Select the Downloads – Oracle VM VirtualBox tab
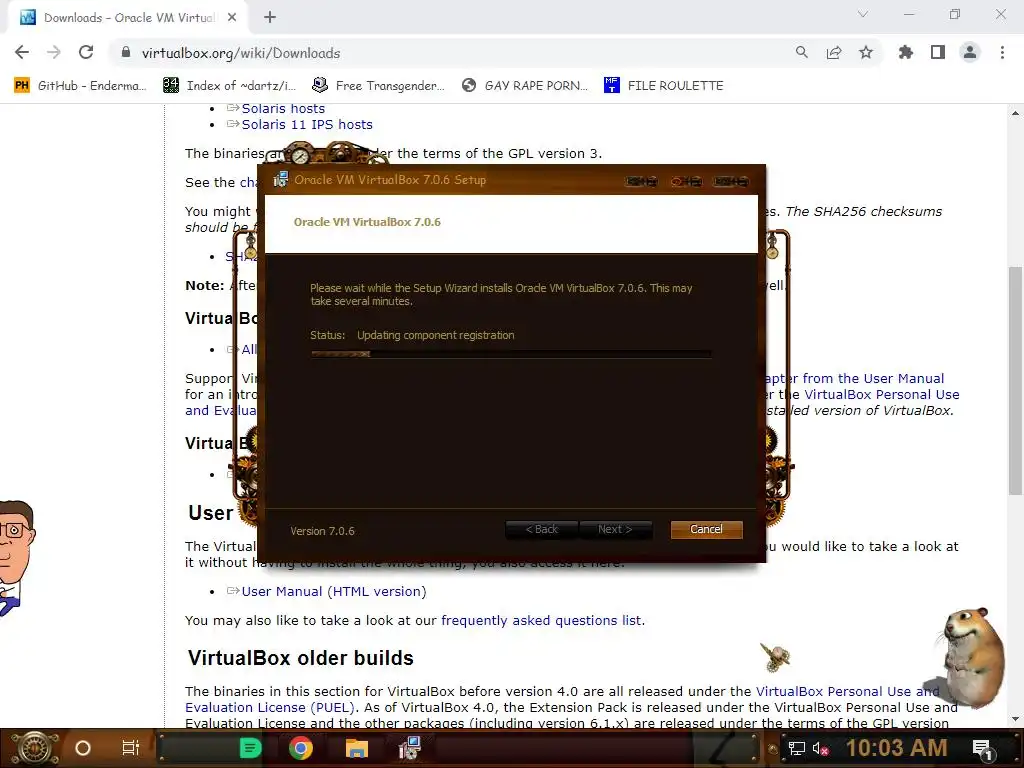 (129, 18)
